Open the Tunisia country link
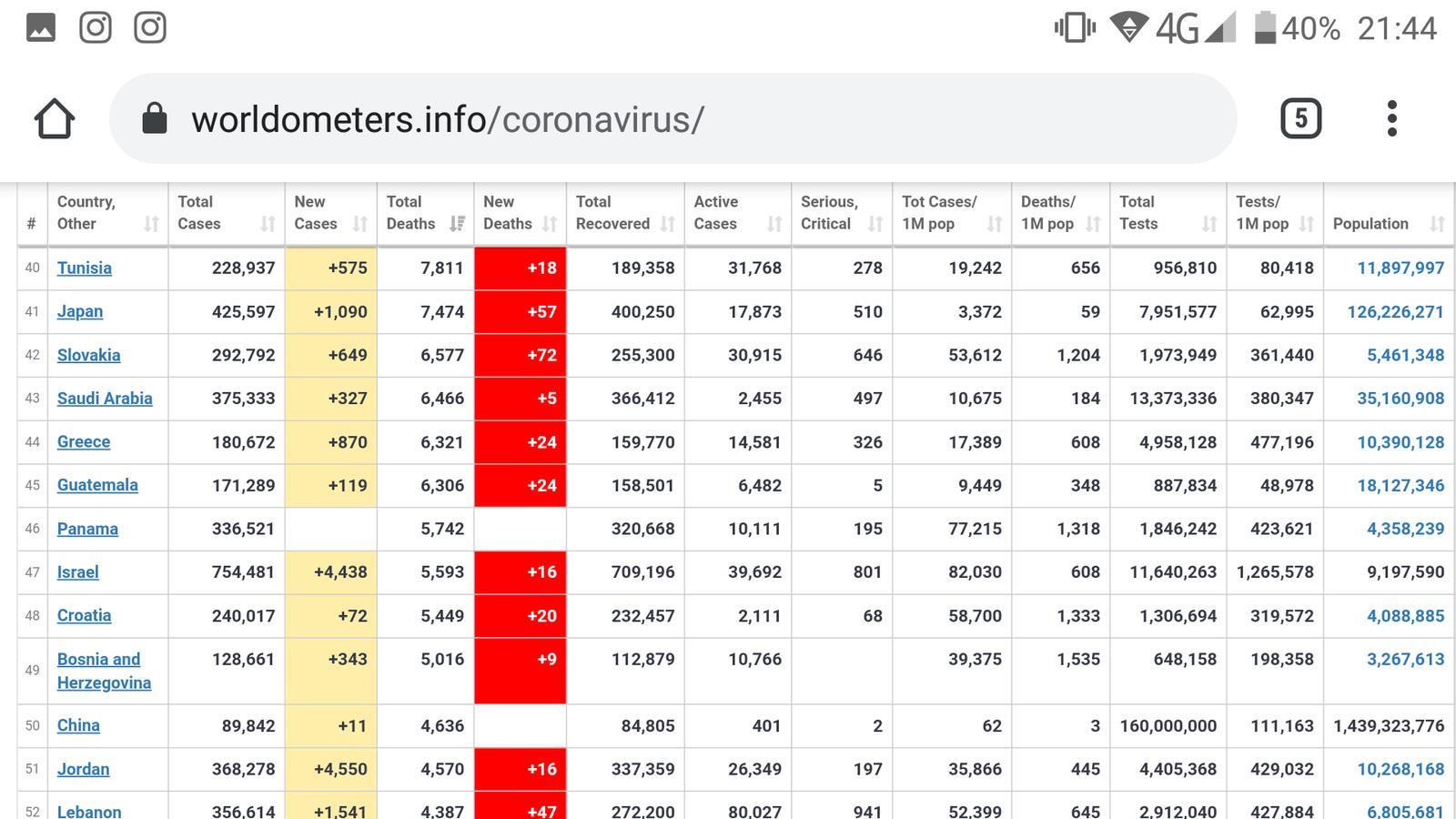 [x=85, y=268]
